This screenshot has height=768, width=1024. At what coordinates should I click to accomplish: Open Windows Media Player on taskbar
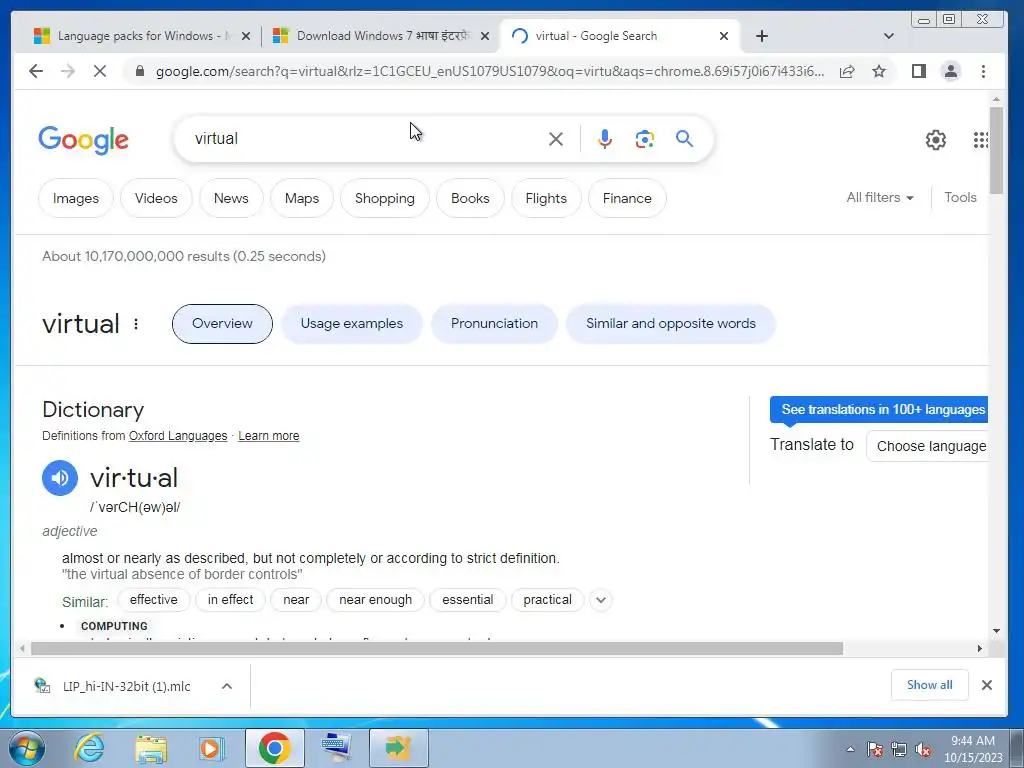tap(212, 748)
